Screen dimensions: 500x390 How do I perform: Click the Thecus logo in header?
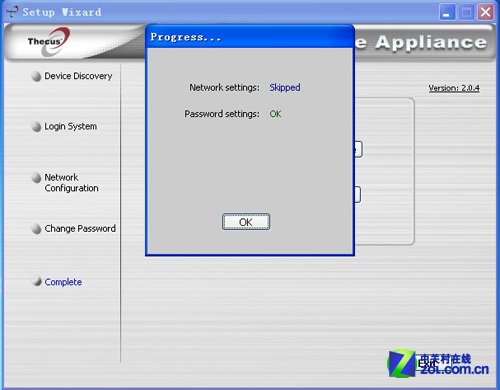48,42
